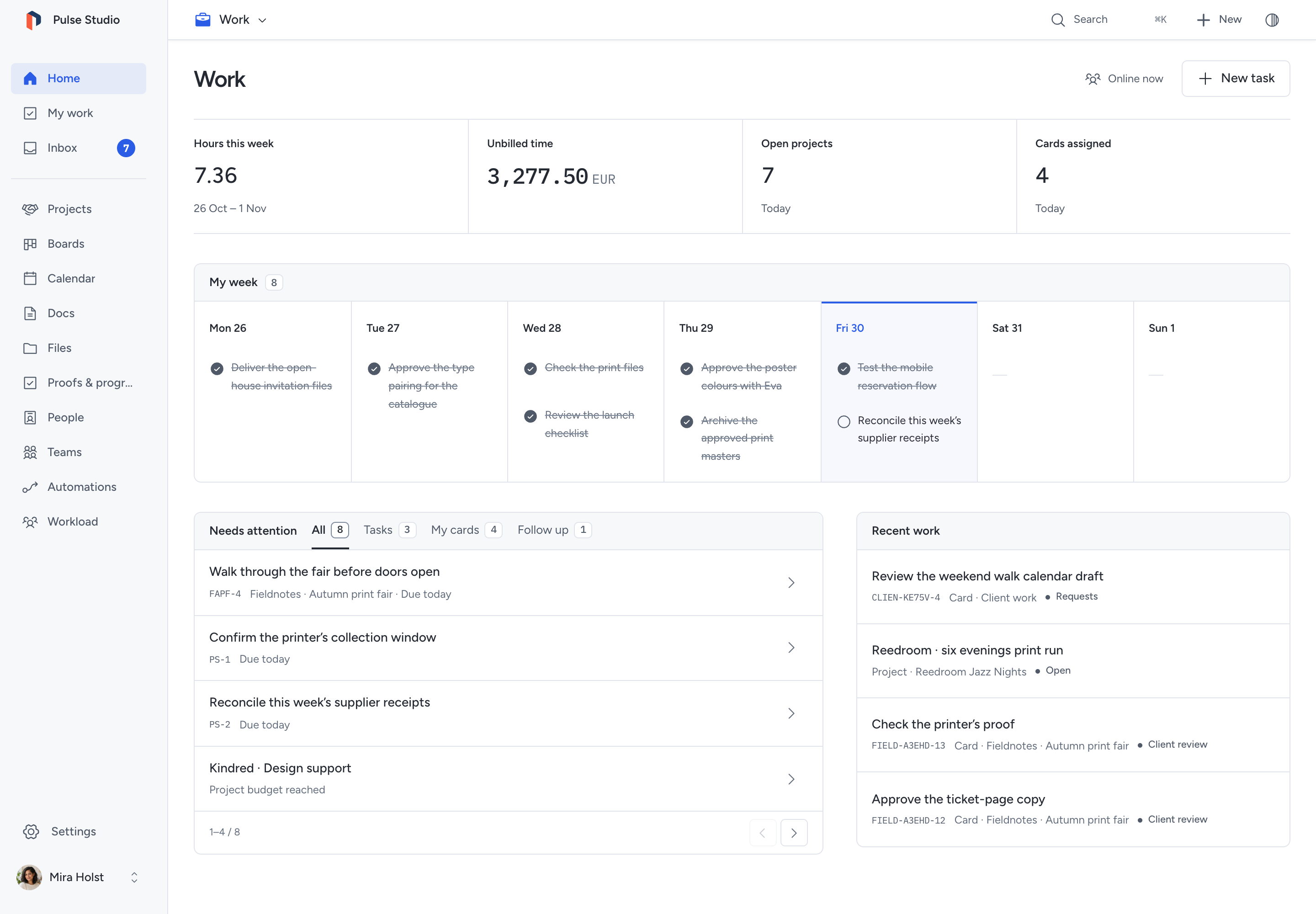Expand 'Confirm the printer's collection window' chevron
1316x914 pixels.
(791, 648)
